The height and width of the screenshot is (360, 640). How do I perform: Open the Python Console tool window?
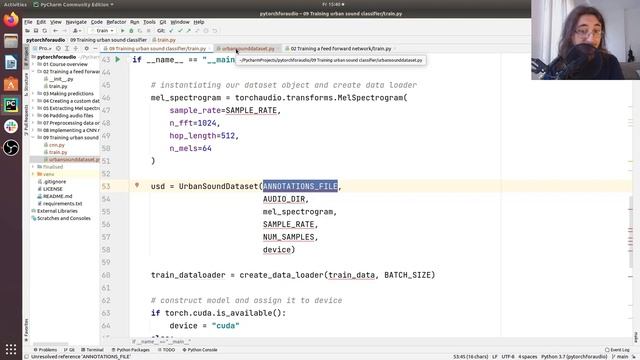[x=200, y=350]
